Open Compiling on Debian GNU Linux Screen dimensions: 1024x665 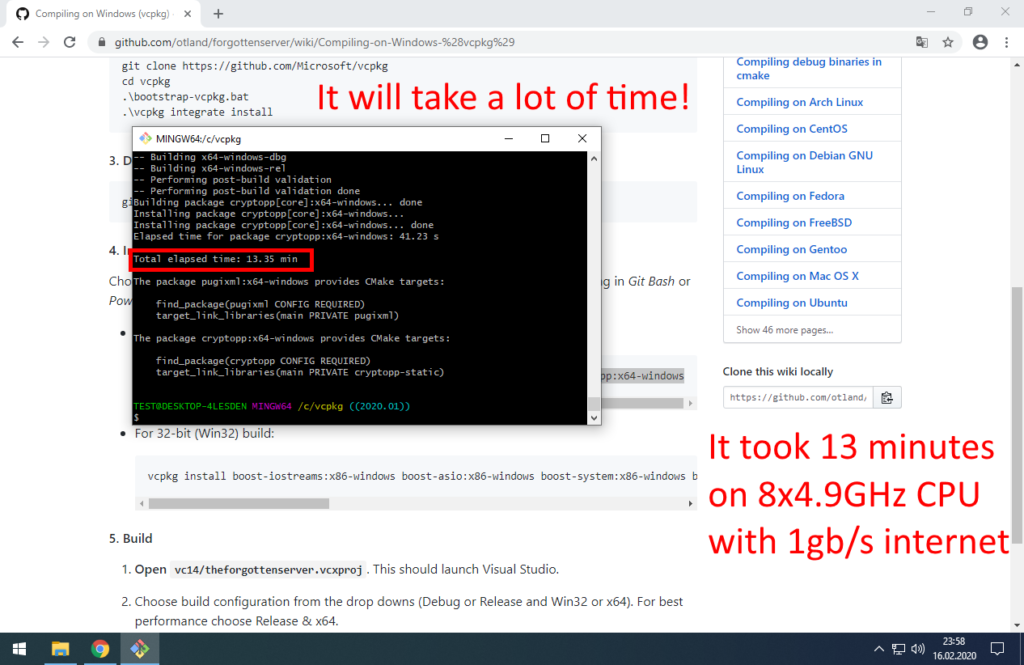coord(804,162)
